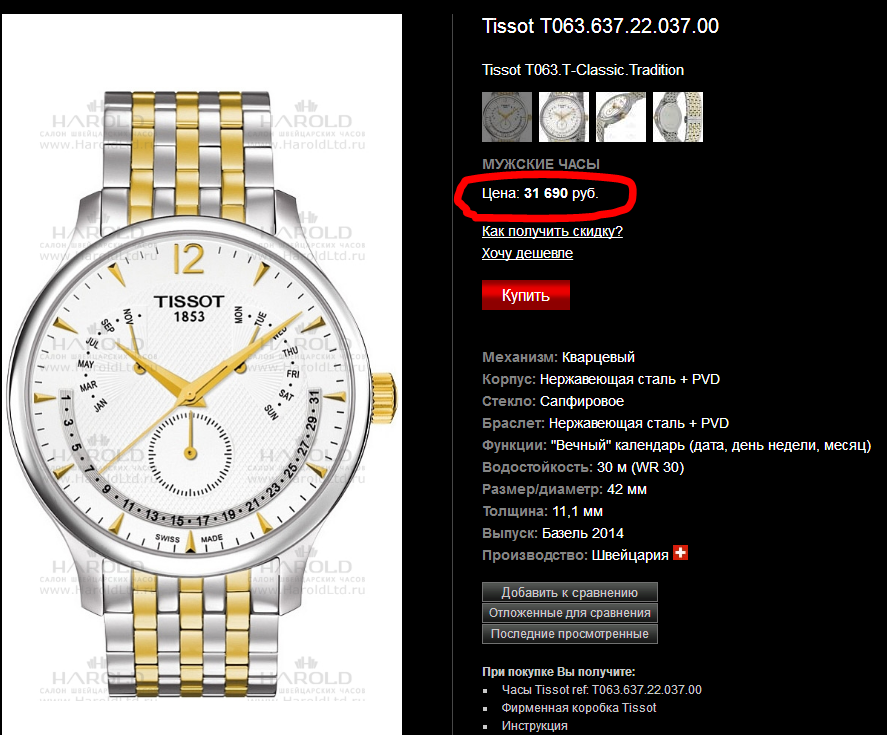Click the 'МУЖСКИЕ ЧАСЫ' category label
This screenshot has height=735, width=887.
[x=541, y=164]
